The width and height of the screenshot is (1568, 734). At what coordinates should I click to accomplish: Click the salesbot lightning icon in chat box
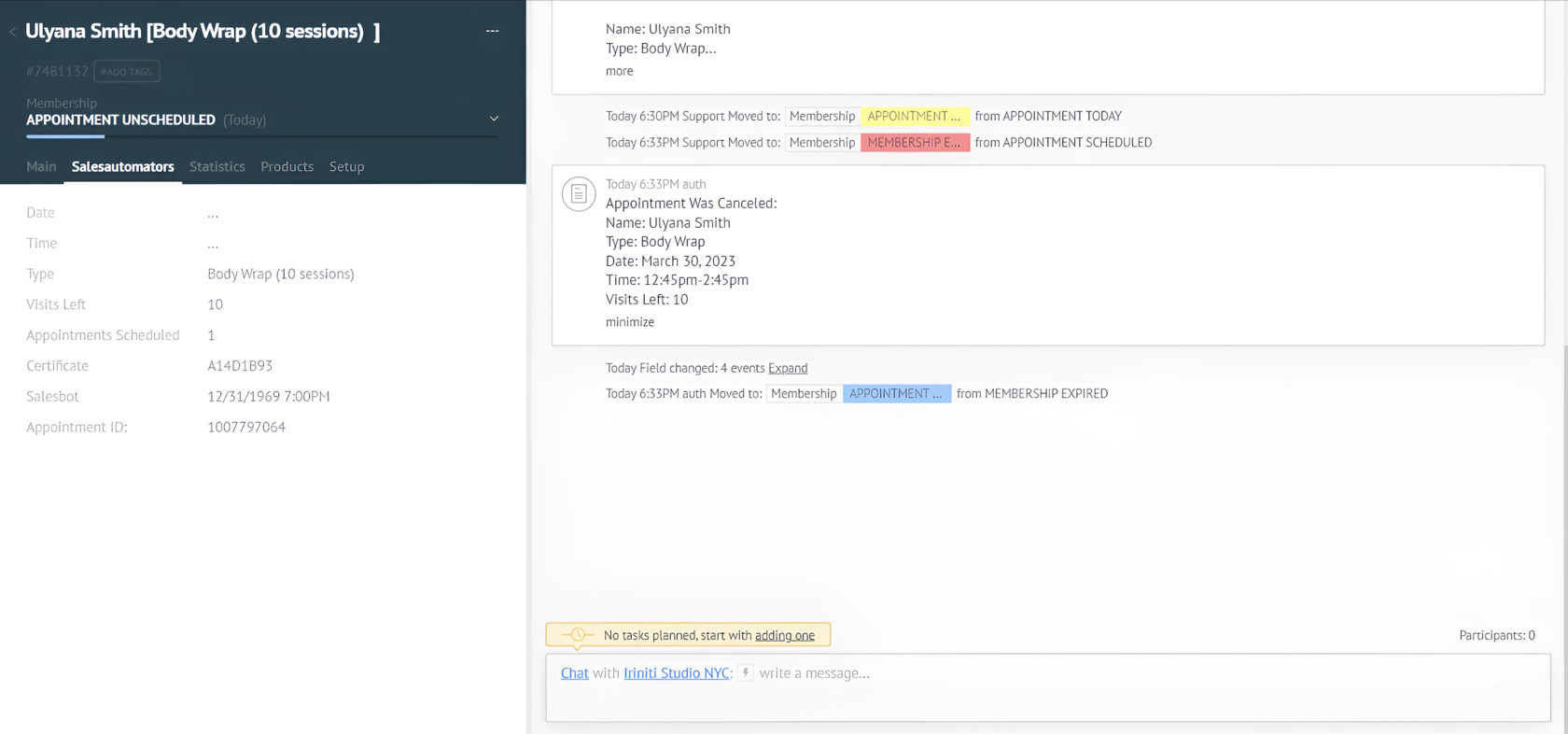(x=746, y=672)
